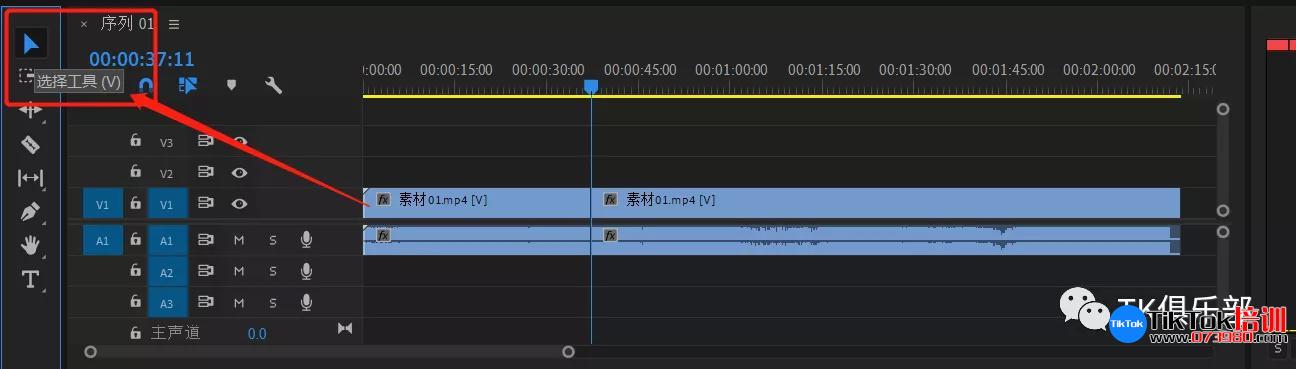This screenshot has height=369, width=1296.
Task: Toggle lock on track V3
Action: pos(135,142)
